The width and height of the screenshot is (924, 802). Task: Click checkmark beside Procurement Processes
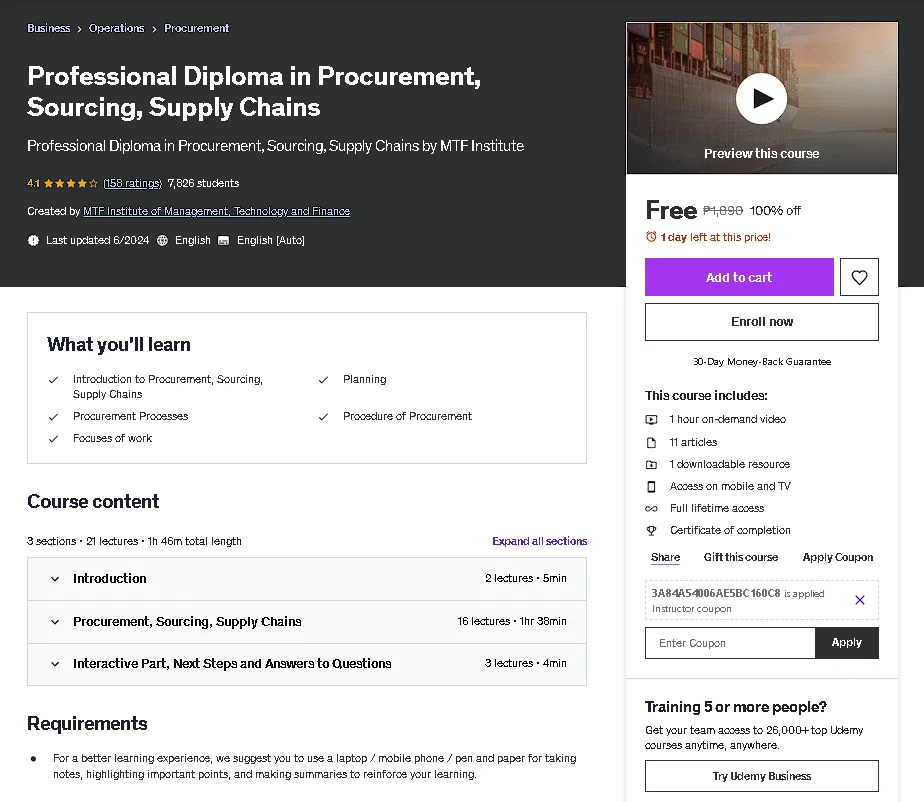pyautogui.click(x=54, y=417)
